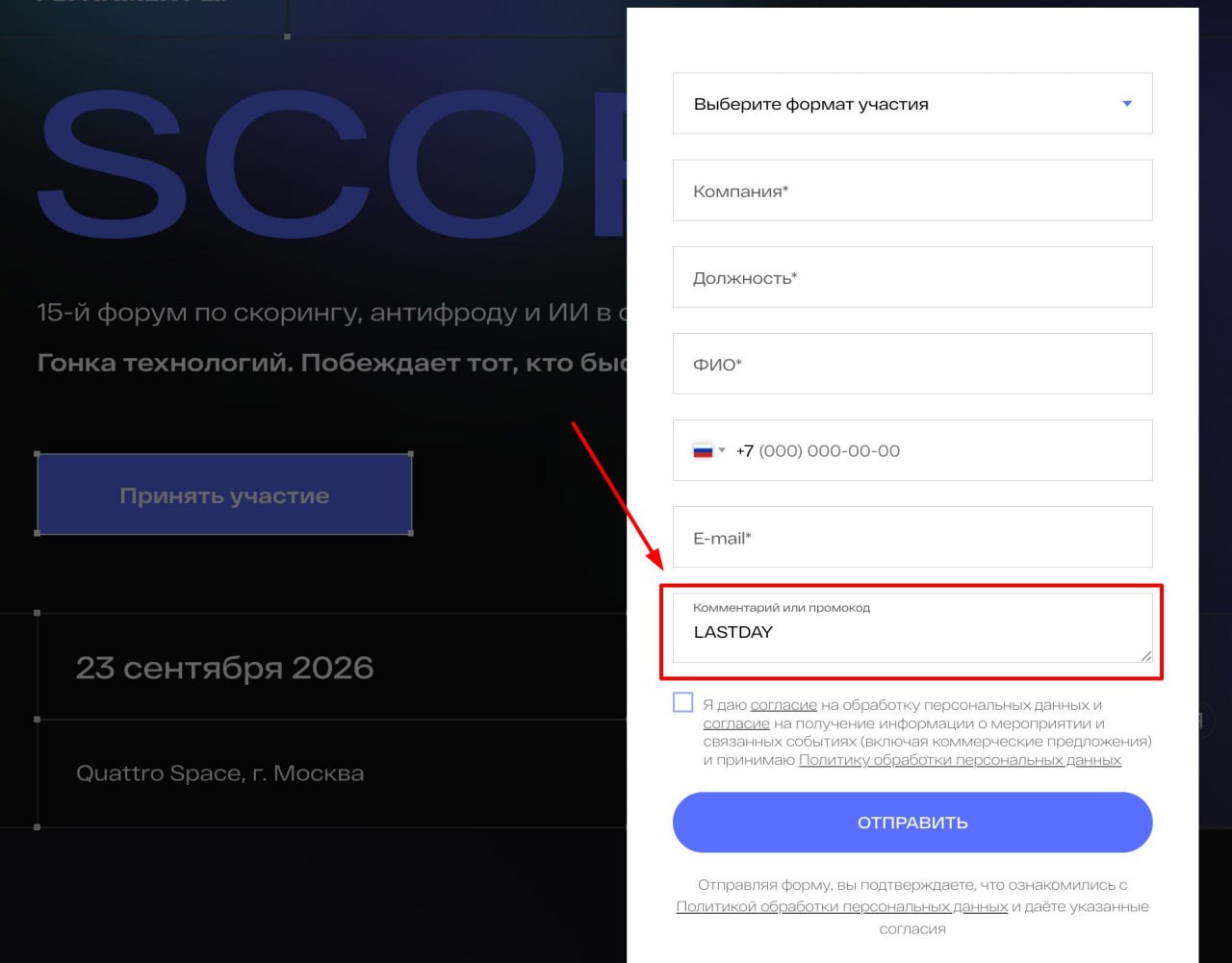
Task: Click into the "ФИО" field
Action: [x=912, y=364]
